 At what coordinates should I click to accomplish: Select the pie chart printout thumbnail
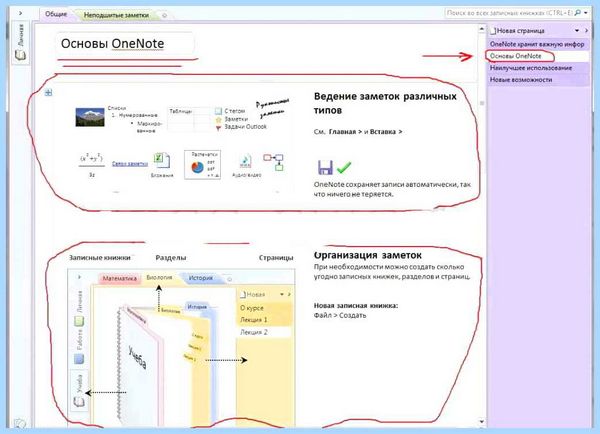(x=202, y=165)
